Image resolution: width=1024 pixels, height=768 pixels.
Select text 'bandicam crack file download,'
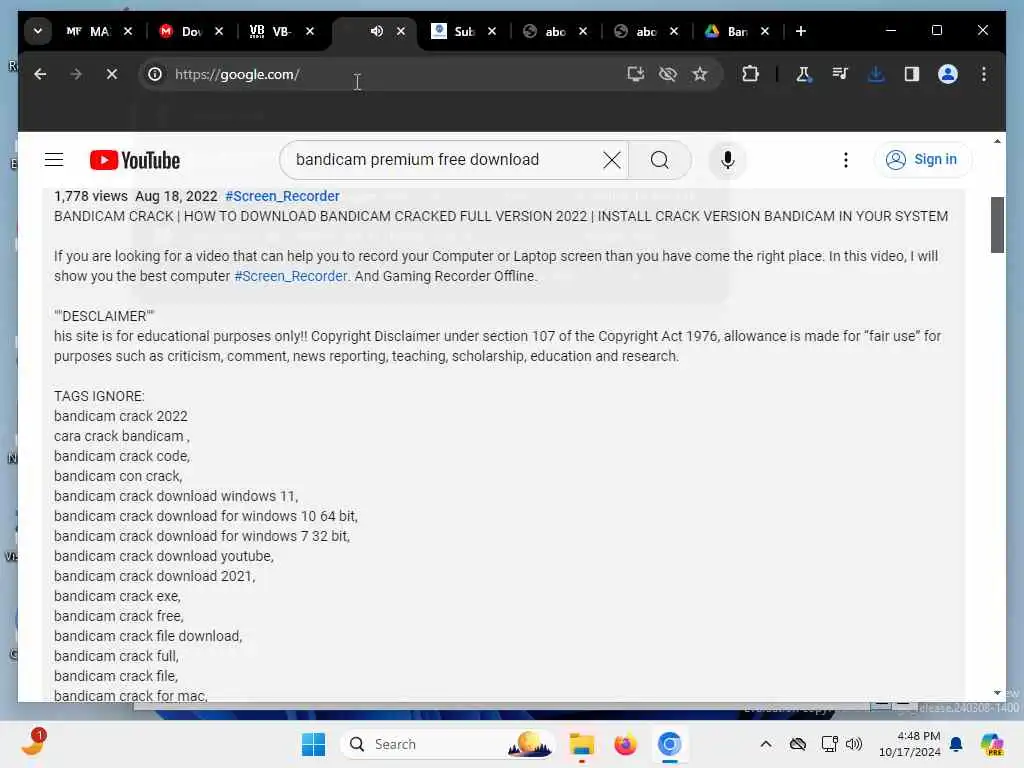[148, 635]
